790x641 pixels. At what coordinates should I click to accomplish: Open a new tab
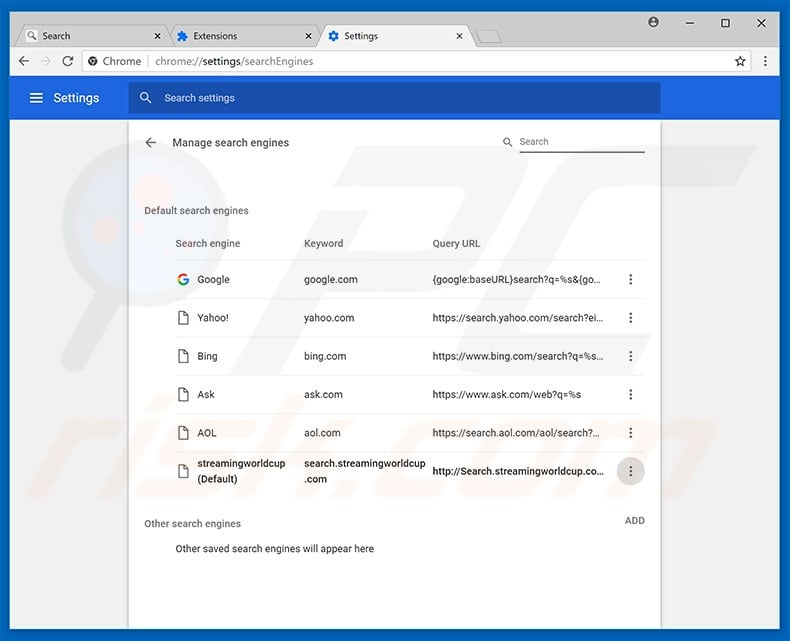[488, 36]
